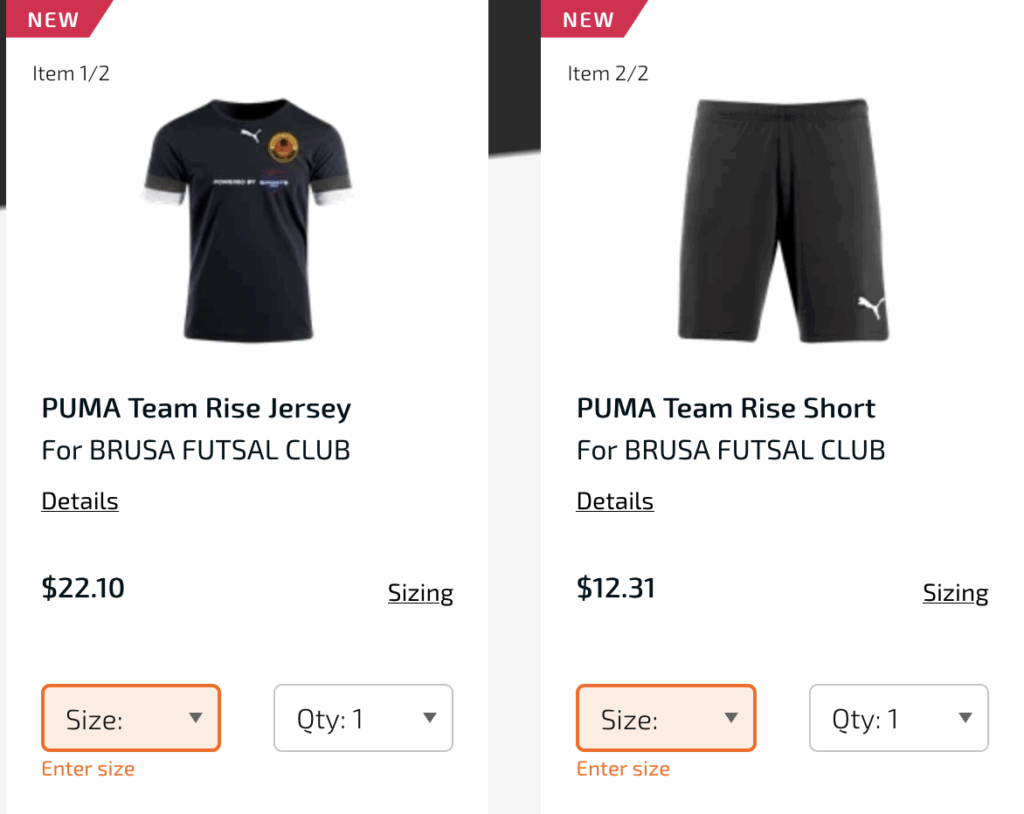This screenshot has width=1024, height=814.
Task: Open the jersey Size dropdown
Action: pos(131,718)
